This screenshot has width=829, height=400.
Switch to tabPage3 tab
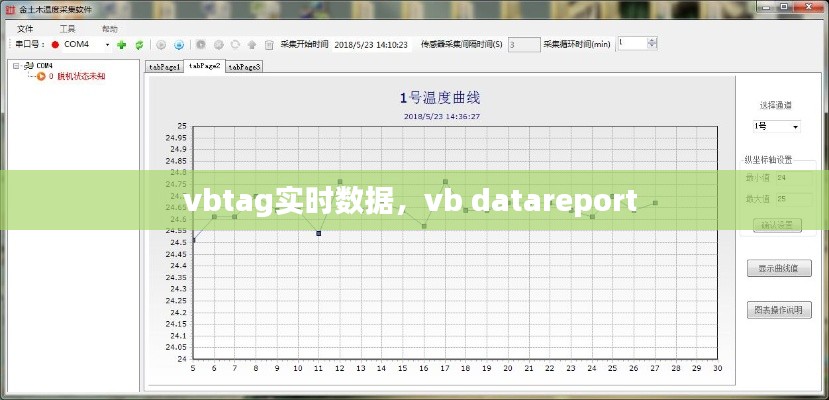pos(244,67)
